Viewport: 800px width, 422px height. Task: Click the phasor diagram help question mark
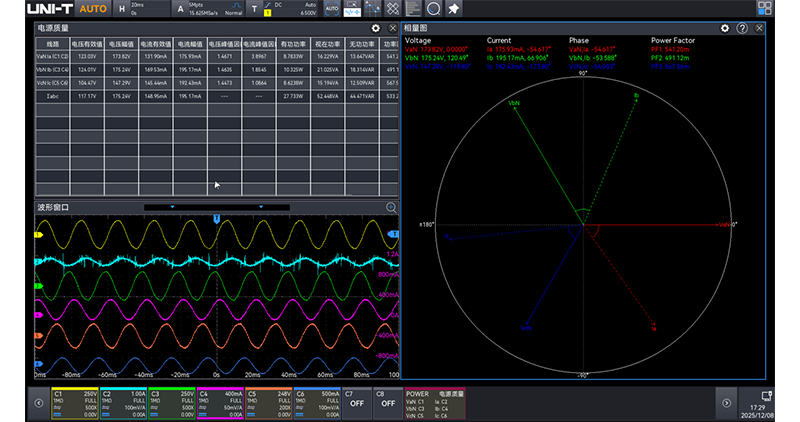tap(742, 29)
